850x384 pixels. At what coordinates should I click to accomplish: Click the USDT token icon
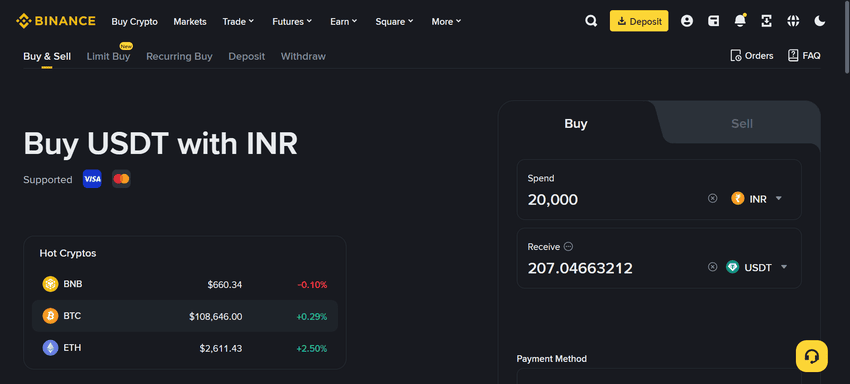coord(733,267)
